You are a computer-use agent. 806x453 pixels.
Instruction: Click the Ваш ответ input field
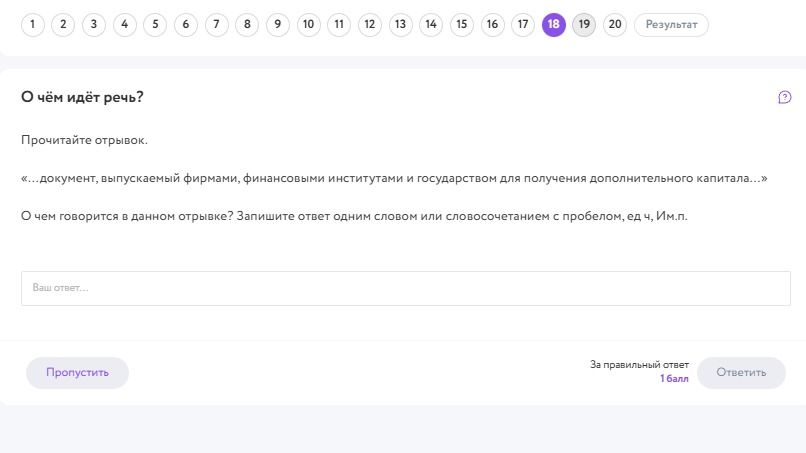coord(406,288)
